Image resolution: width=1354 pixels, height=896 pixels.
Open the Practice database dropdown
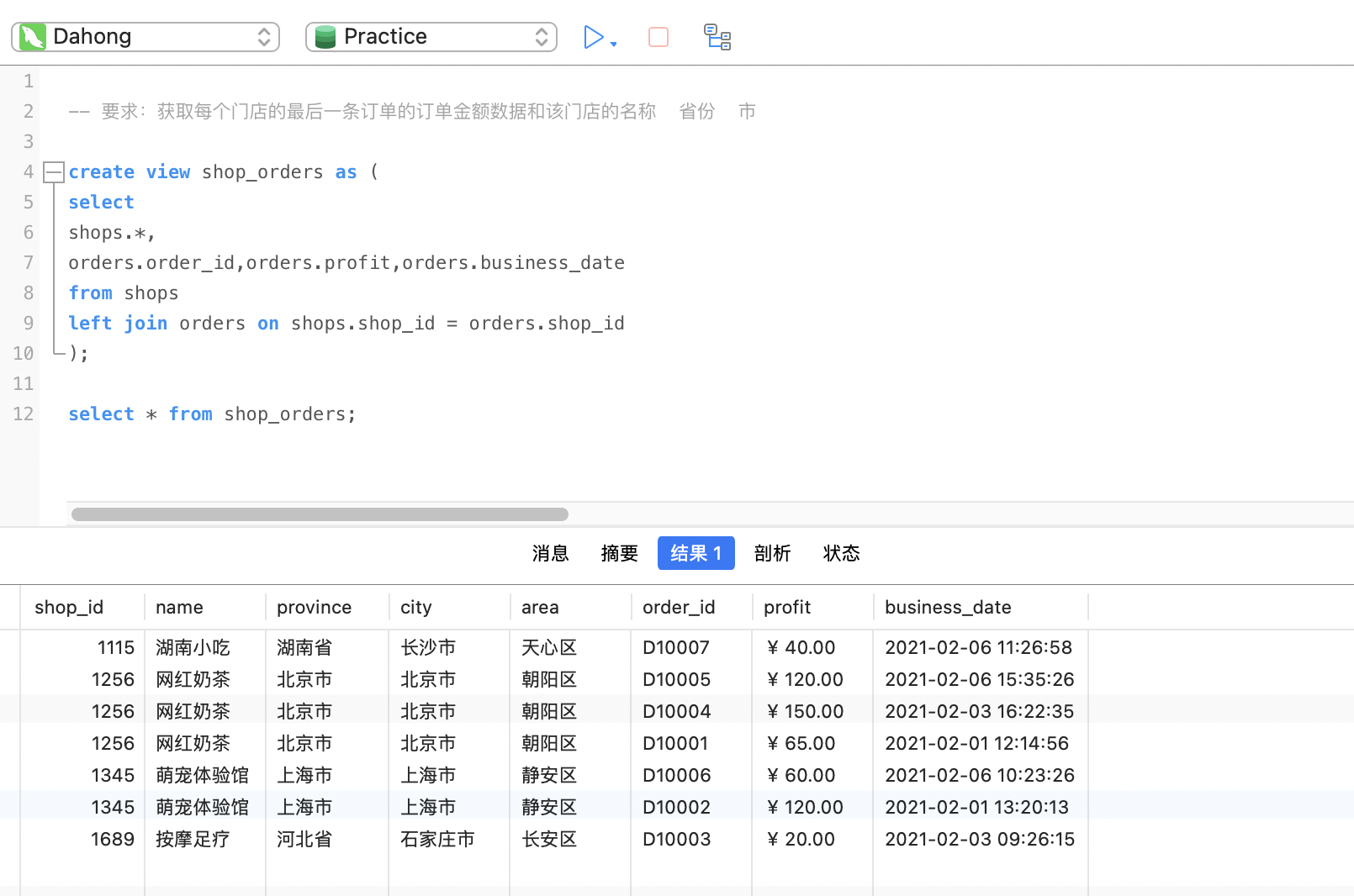541,37
